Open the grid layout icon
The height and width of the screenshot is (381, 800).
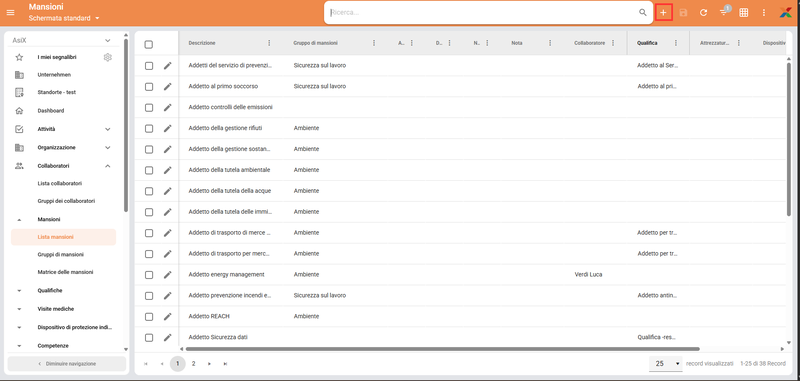click(x=744, y=13)
